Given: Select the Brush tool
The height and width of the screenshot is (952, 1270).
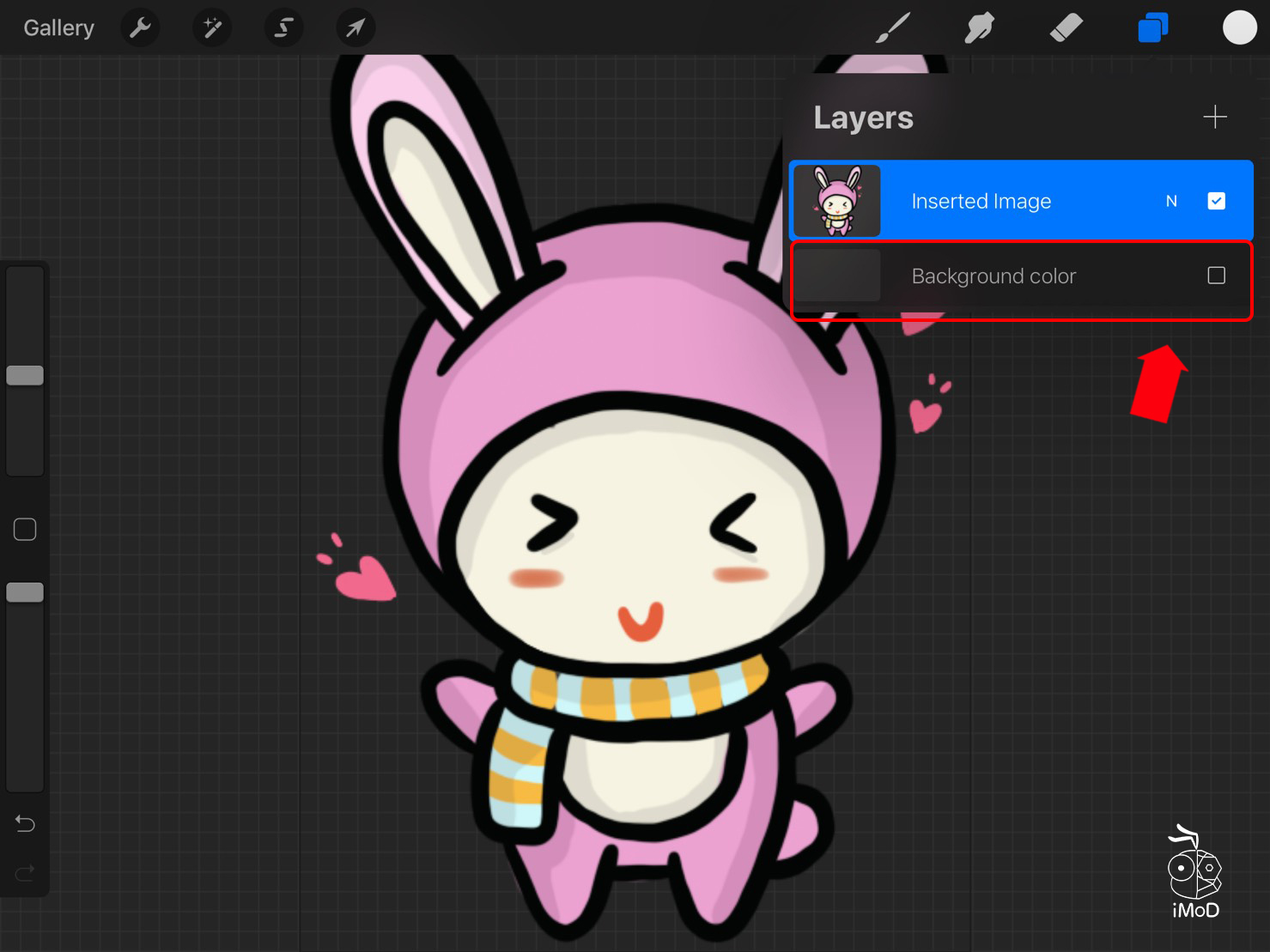Looking at the screenshot, I should click(893, 28).
